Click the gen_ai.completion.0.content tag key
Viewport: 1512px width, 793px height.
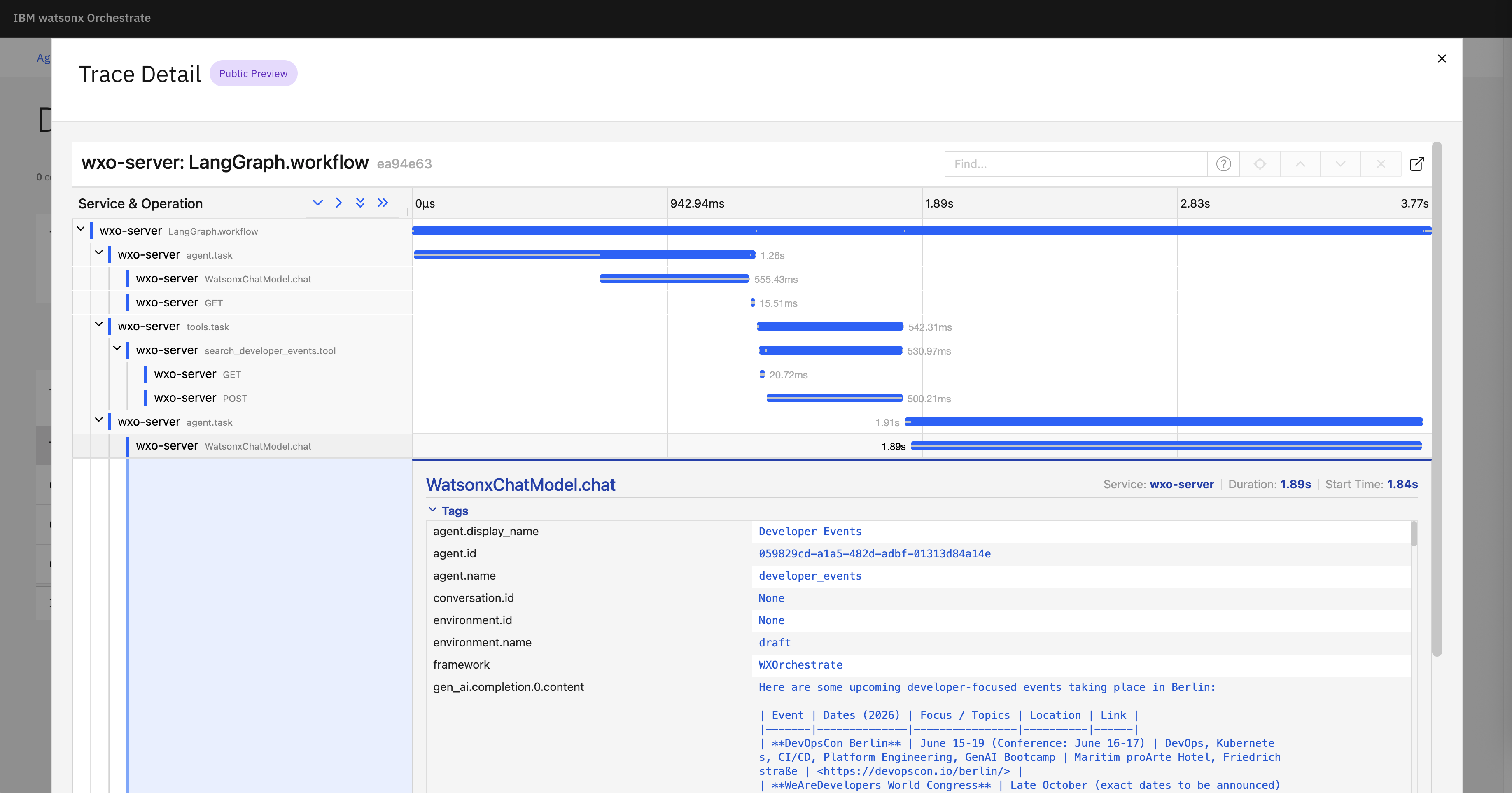pos(508,687)
